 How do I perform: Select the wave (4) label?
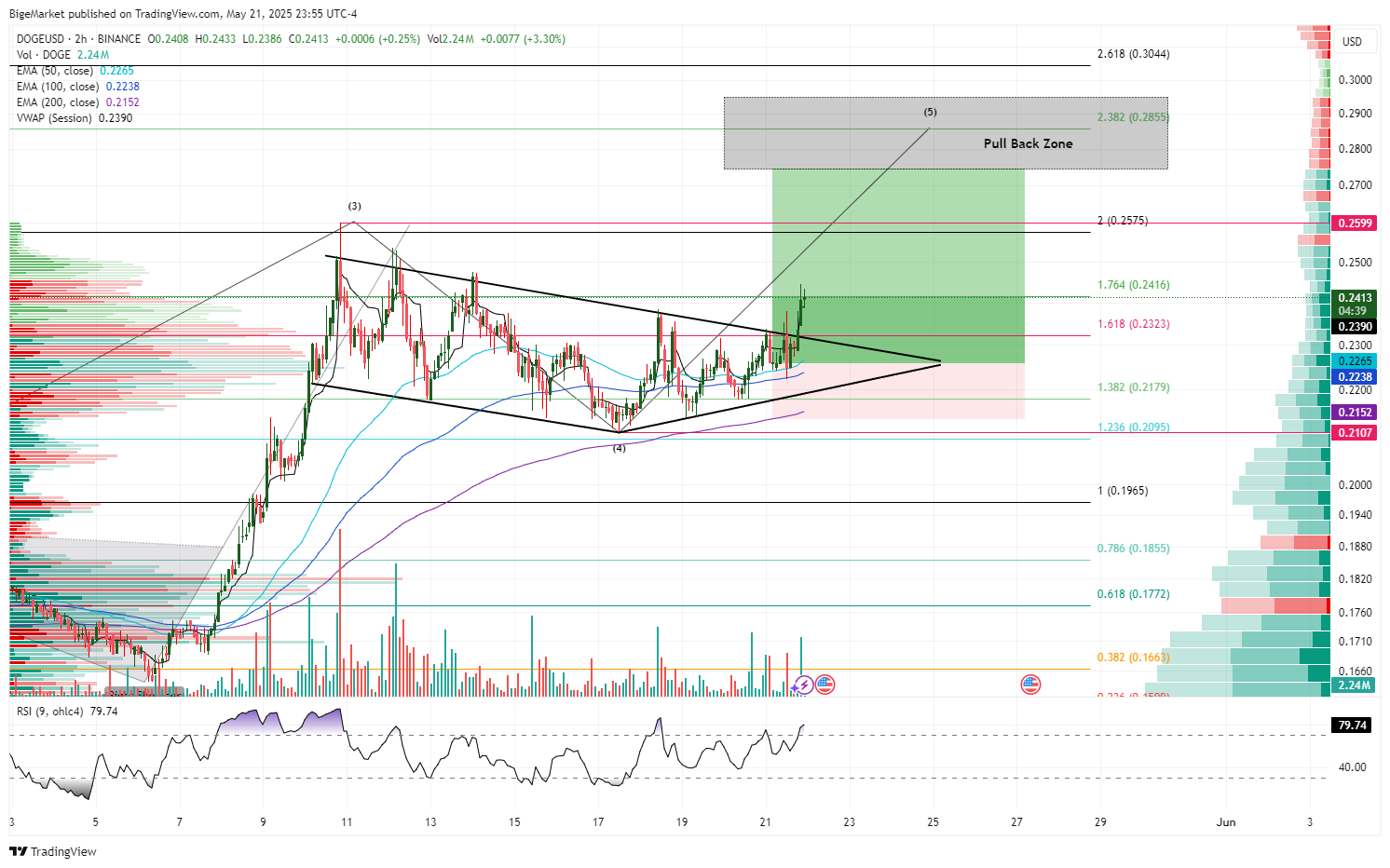point(619,448)
